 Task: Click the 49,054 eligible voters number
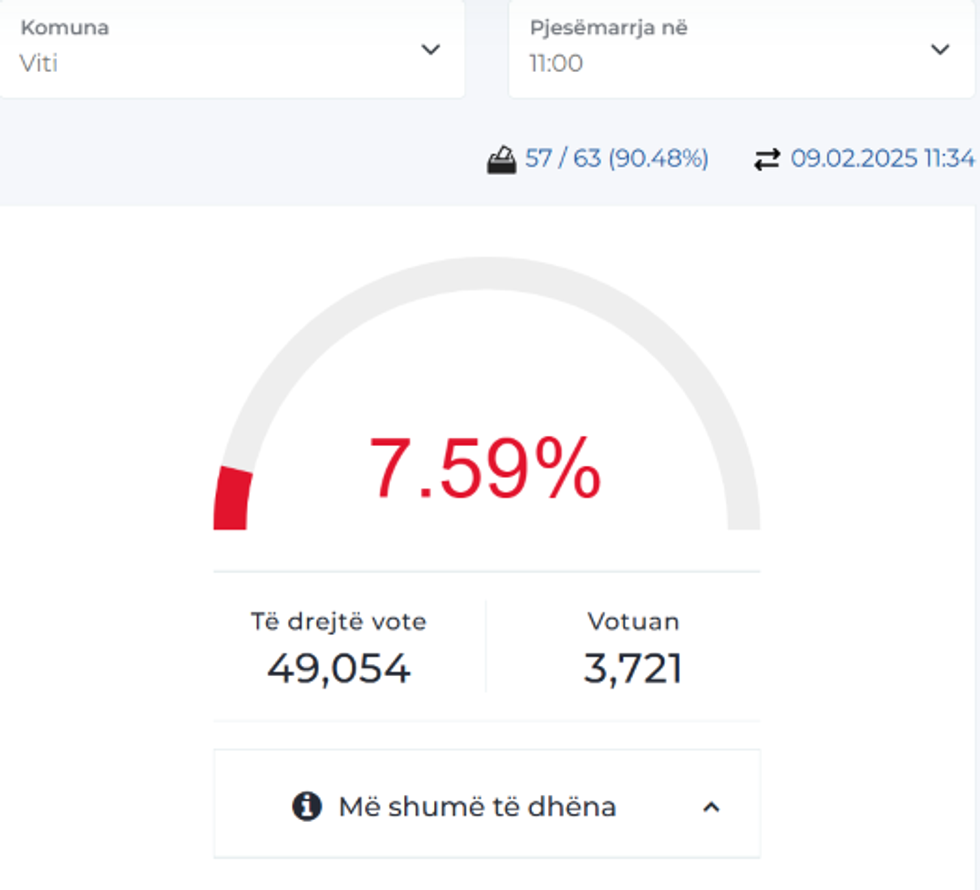pos(338,668)
